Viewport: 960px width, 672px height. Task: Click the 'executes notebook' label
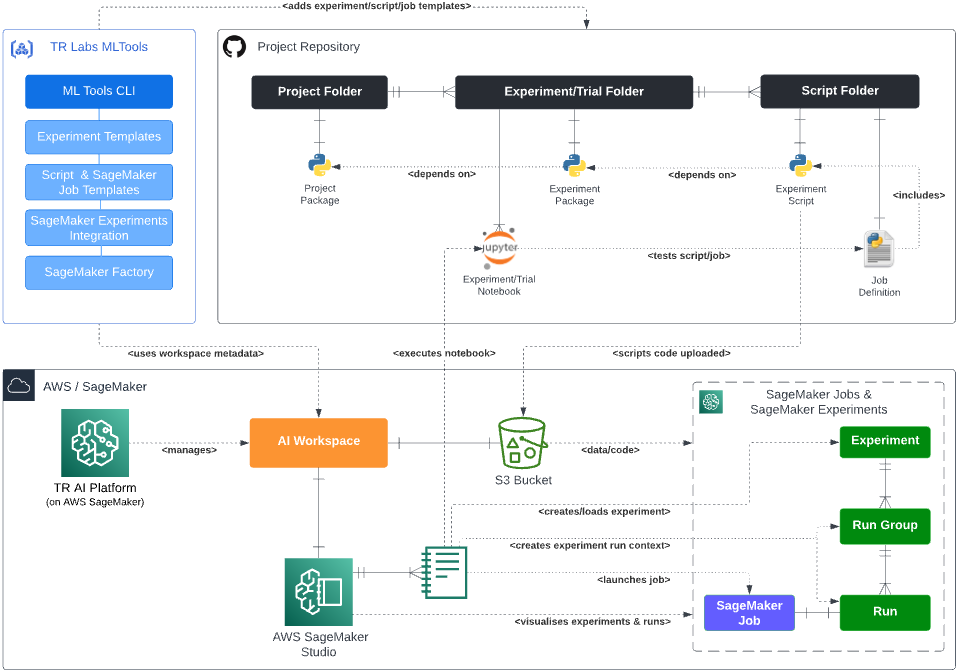pos(444,354)
